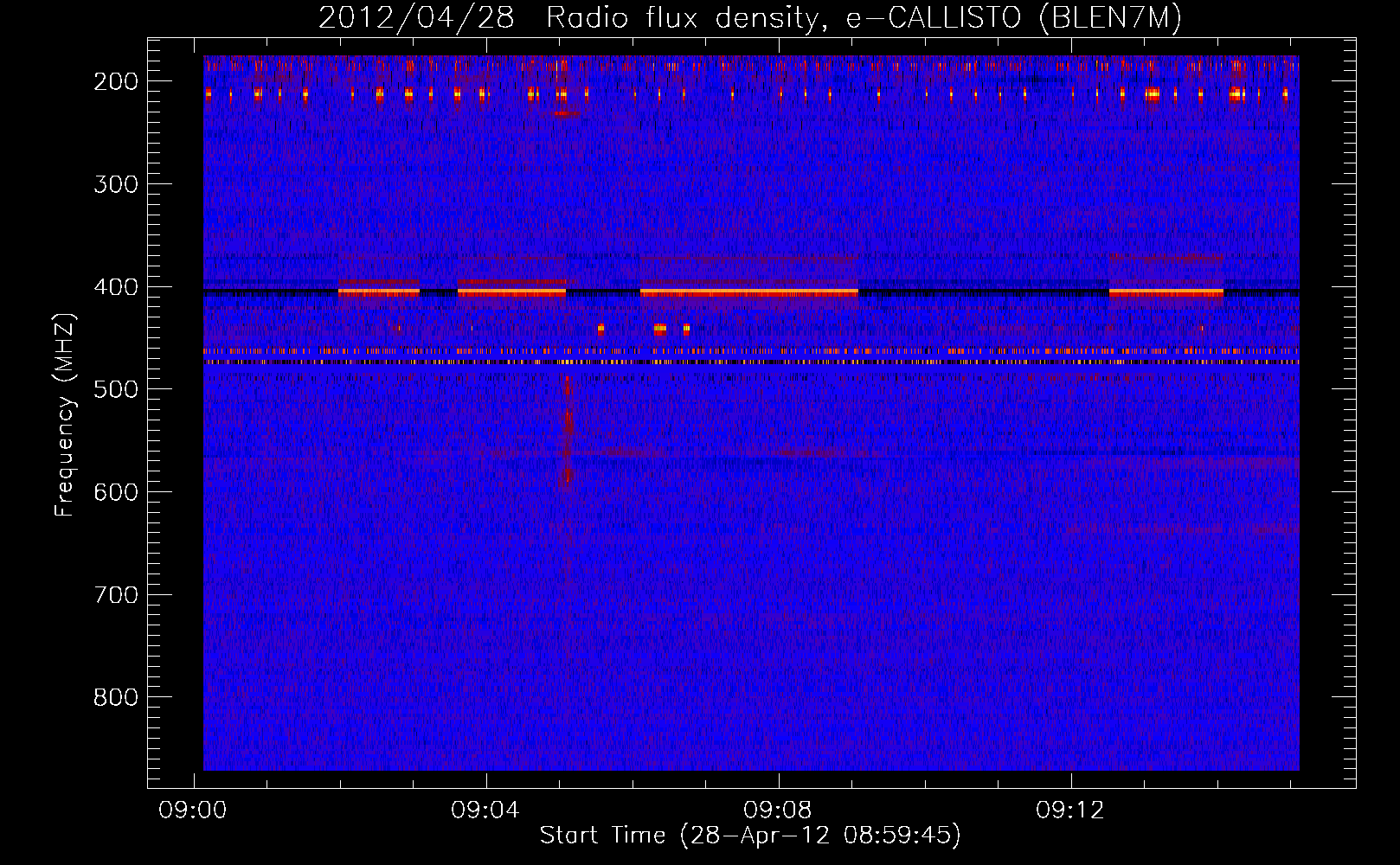This screenshot has height=865, width=1400.
Task: Select the 300 frequency tick label
Action: [x=116, y=183]
